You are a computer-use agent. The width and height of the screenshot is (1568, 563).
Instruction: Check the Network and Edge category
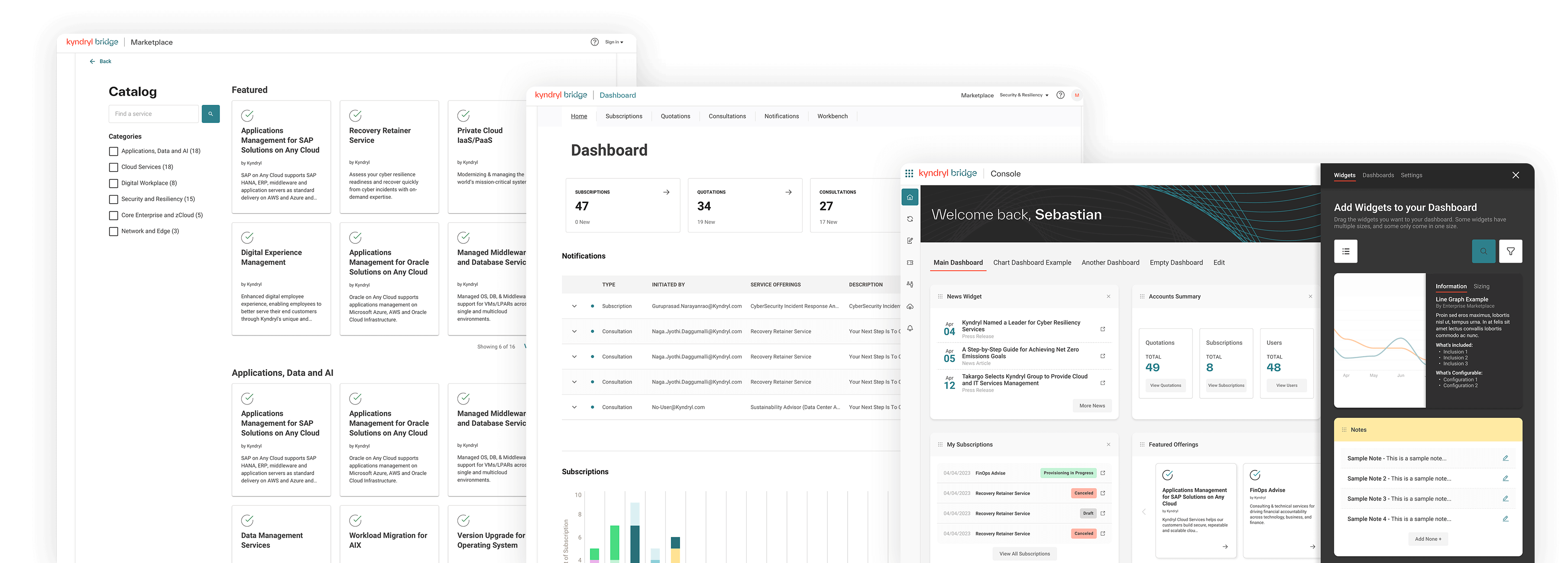[x=113, y=231]
